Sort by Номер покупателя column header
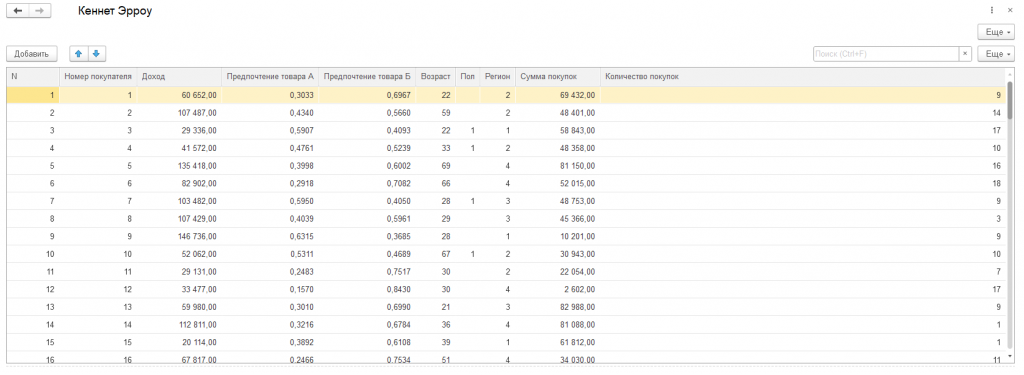The image size is (1024, 375). coord(99,76)
